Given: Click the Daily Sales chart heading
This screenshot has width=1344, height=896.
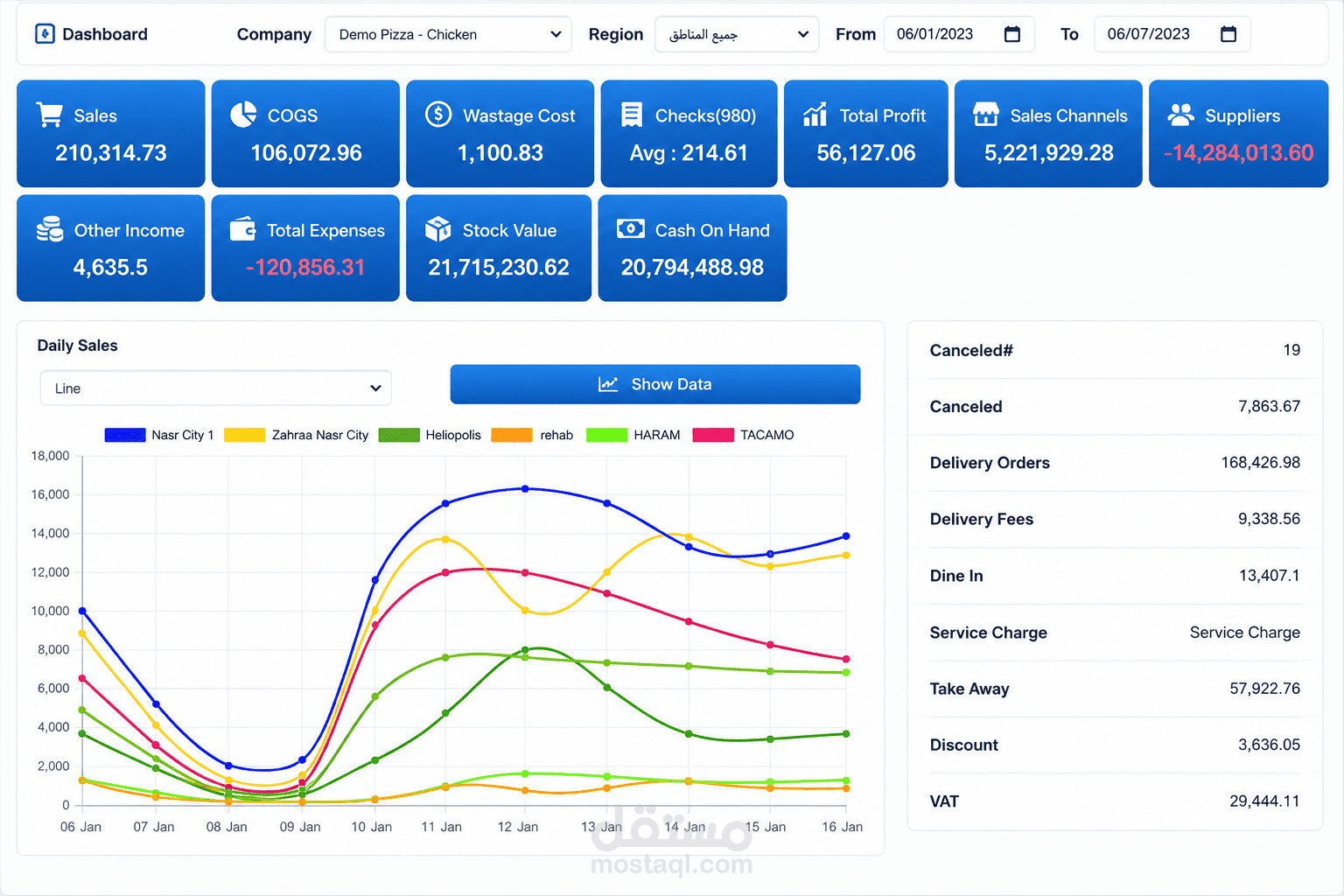Looking at the screenshot, I should tap(77, 346).
